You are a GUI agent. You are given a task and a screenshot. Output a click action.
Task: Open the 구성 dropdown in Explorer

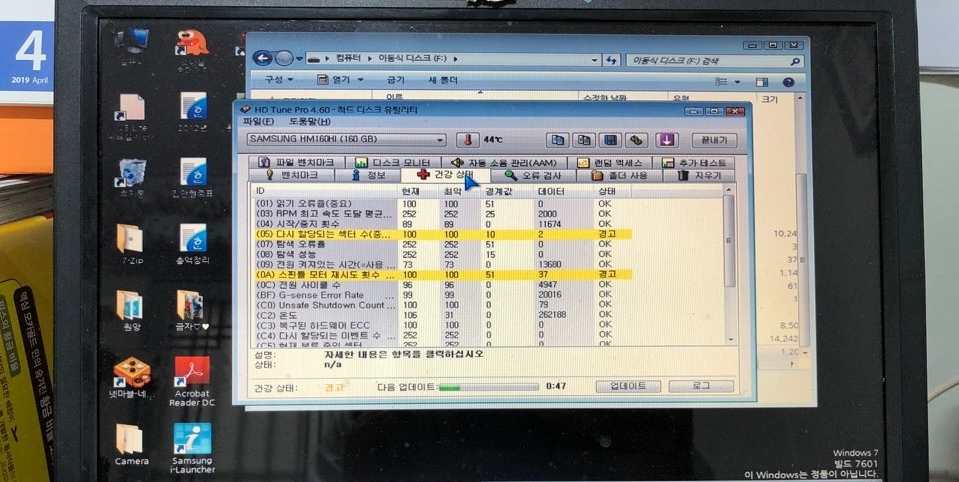278,80
